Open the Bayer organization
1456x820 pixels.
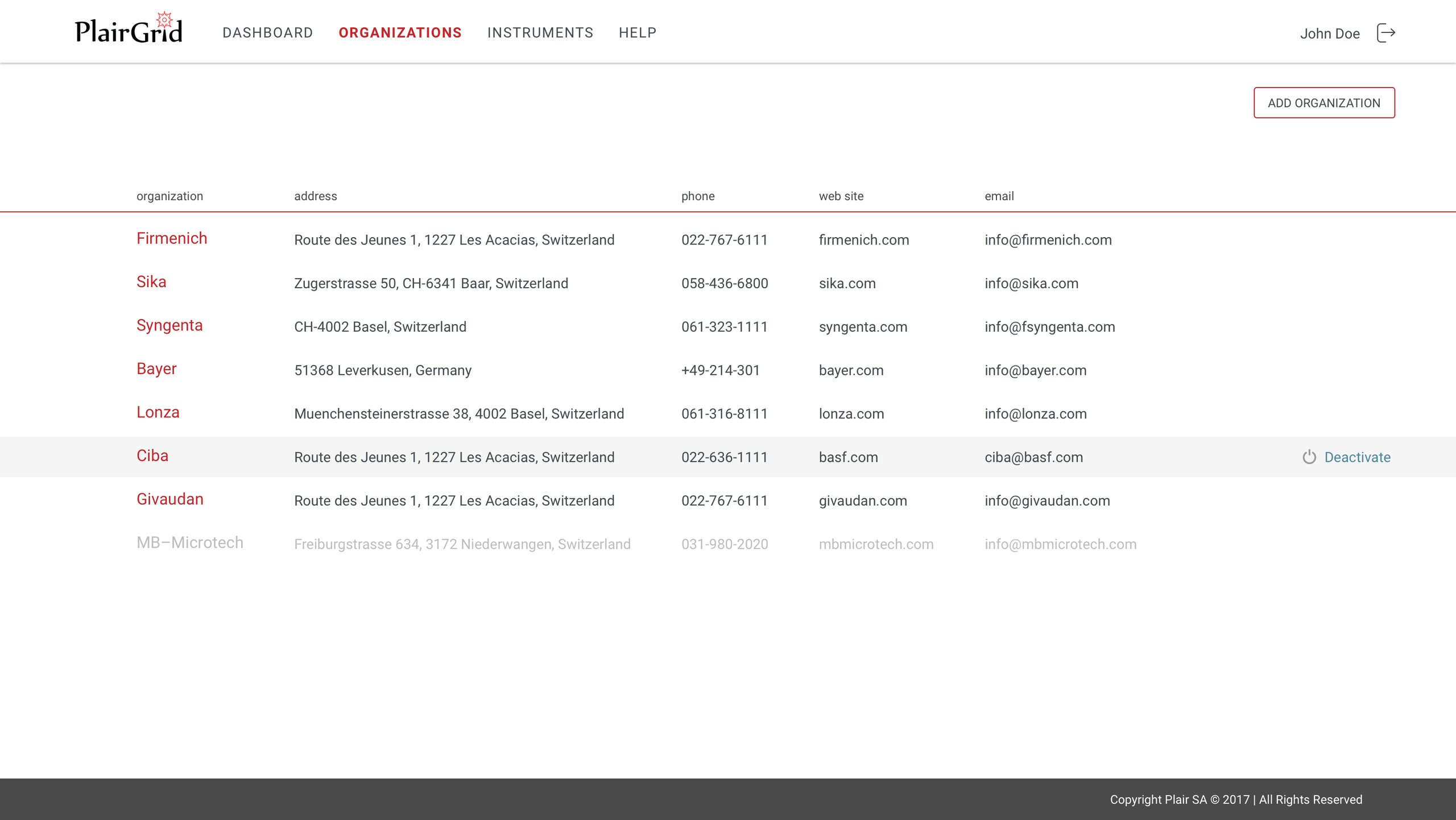pyautogui.click(x=156, y=368)
